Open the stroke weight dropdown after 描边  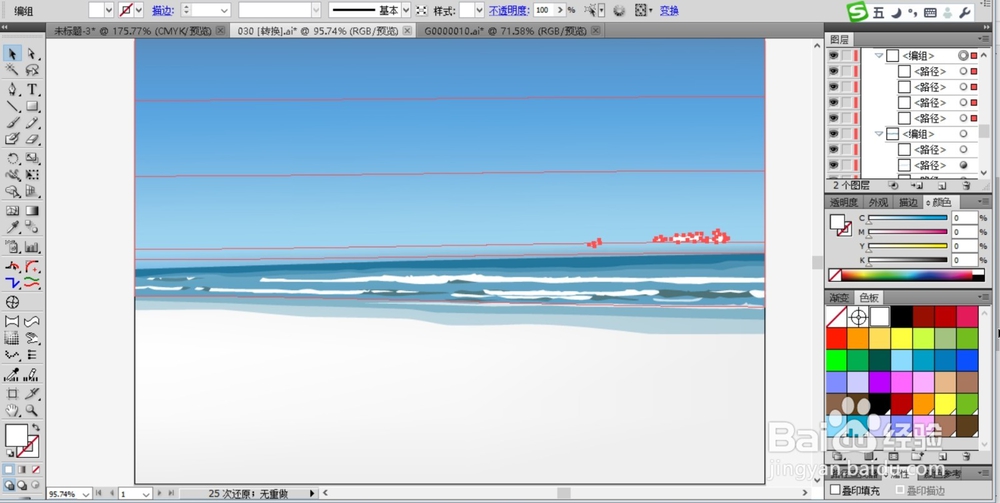pyautogui.click(x=224, y=10)
